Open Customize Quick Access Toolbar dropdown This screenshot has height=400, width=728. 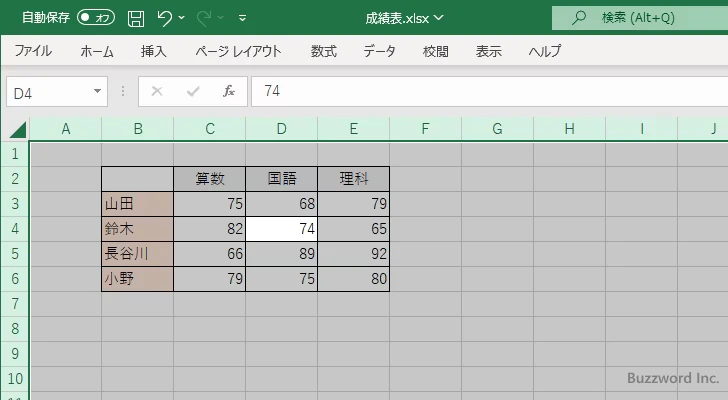[242, 18]
